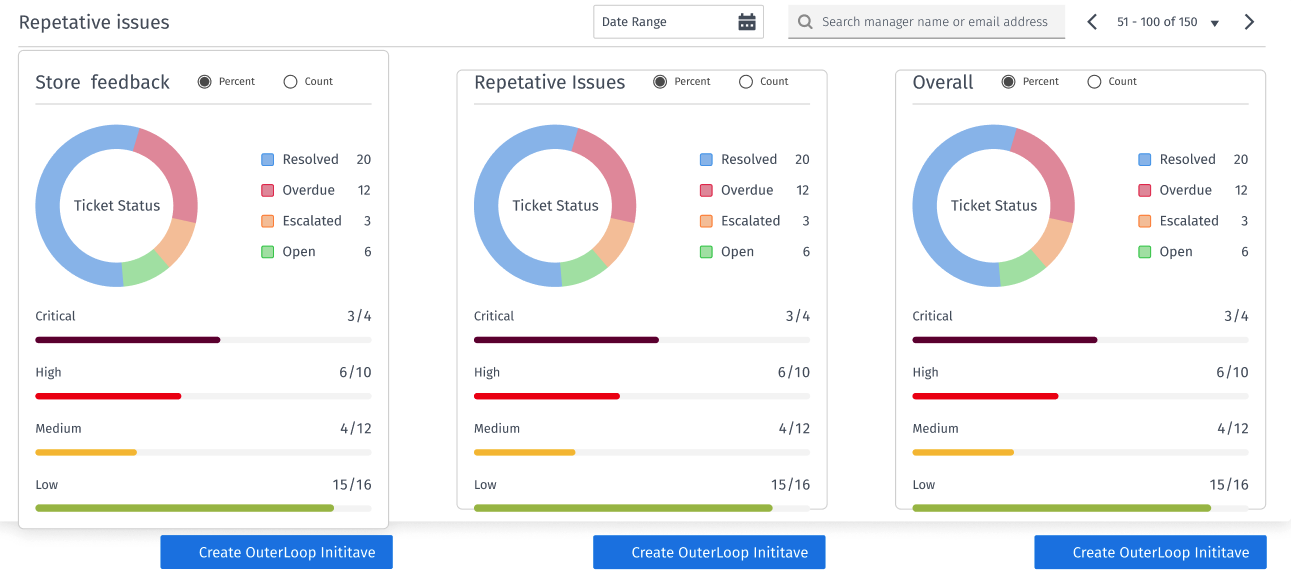Open the Date Range calendar icon
The height and width of the screenshot is (584, 1291).
point(746,22)
